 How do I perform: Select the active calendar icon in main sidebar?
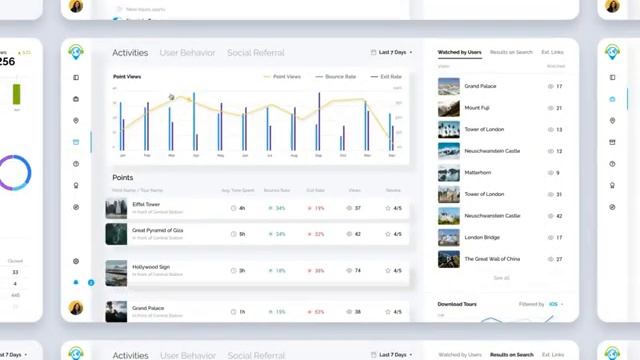click(76, 142)
